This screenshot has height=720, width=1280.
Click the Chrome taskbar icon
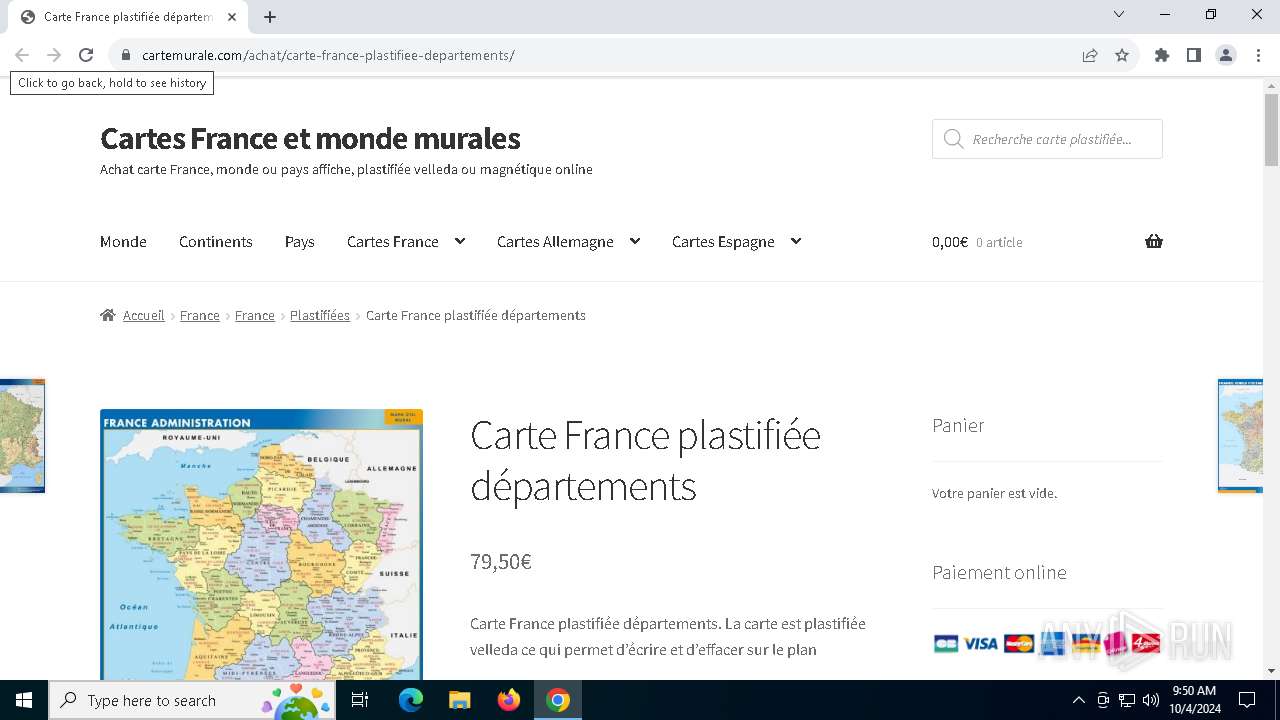558,700
